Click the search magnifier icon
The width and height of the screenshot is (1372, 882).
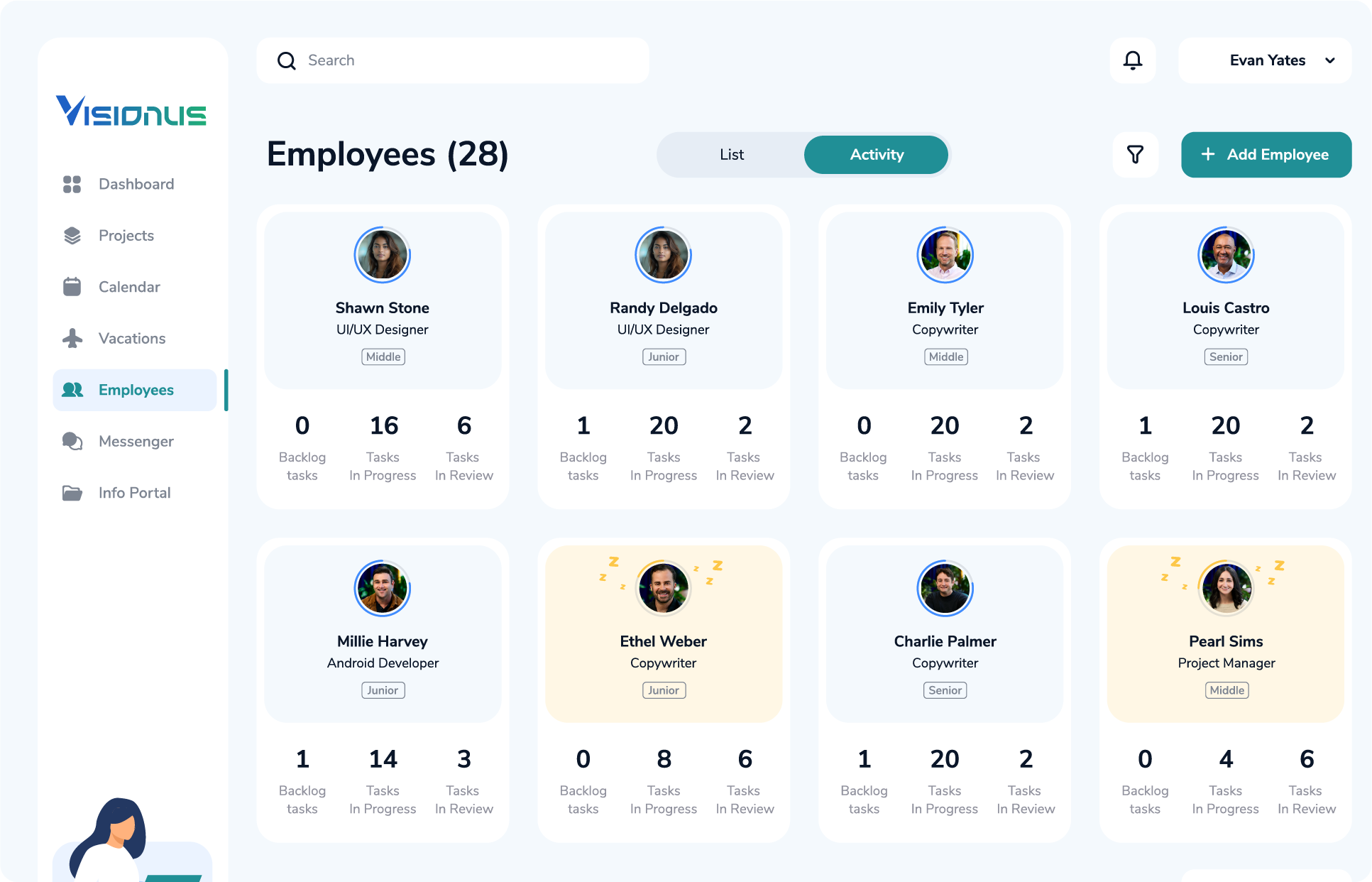point(287,60)
